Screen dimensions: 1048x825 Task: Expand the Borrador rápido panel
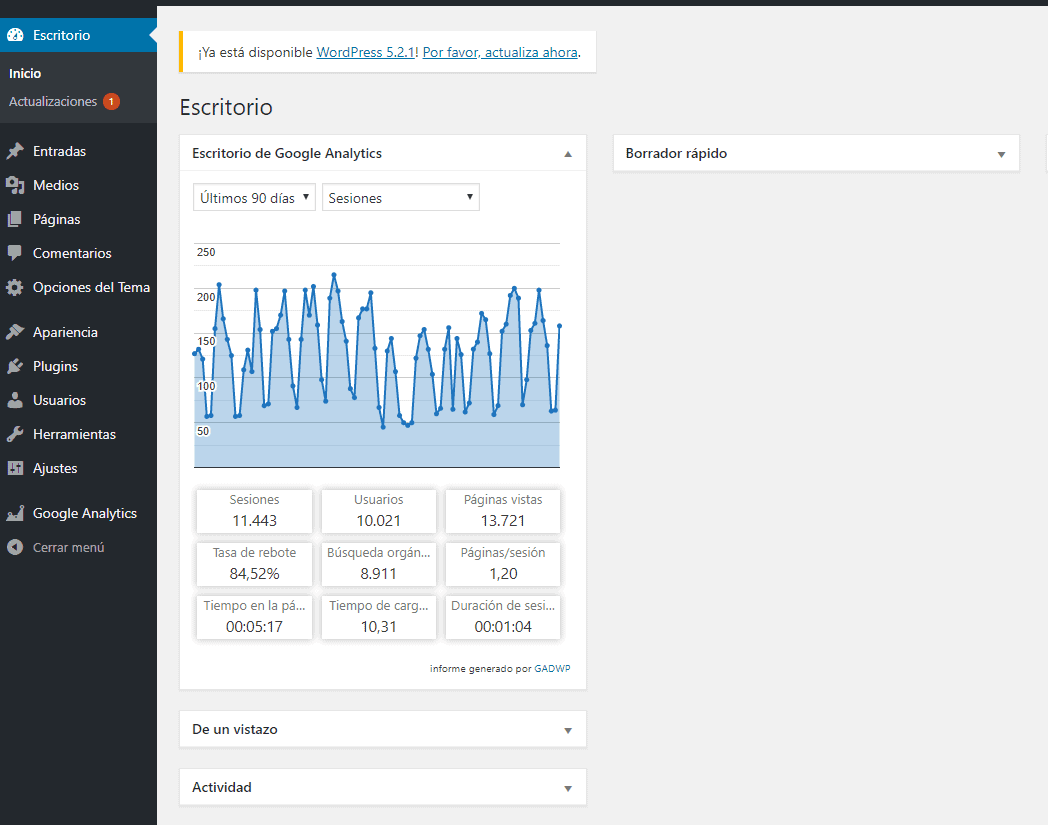(x=1001, y=154)
